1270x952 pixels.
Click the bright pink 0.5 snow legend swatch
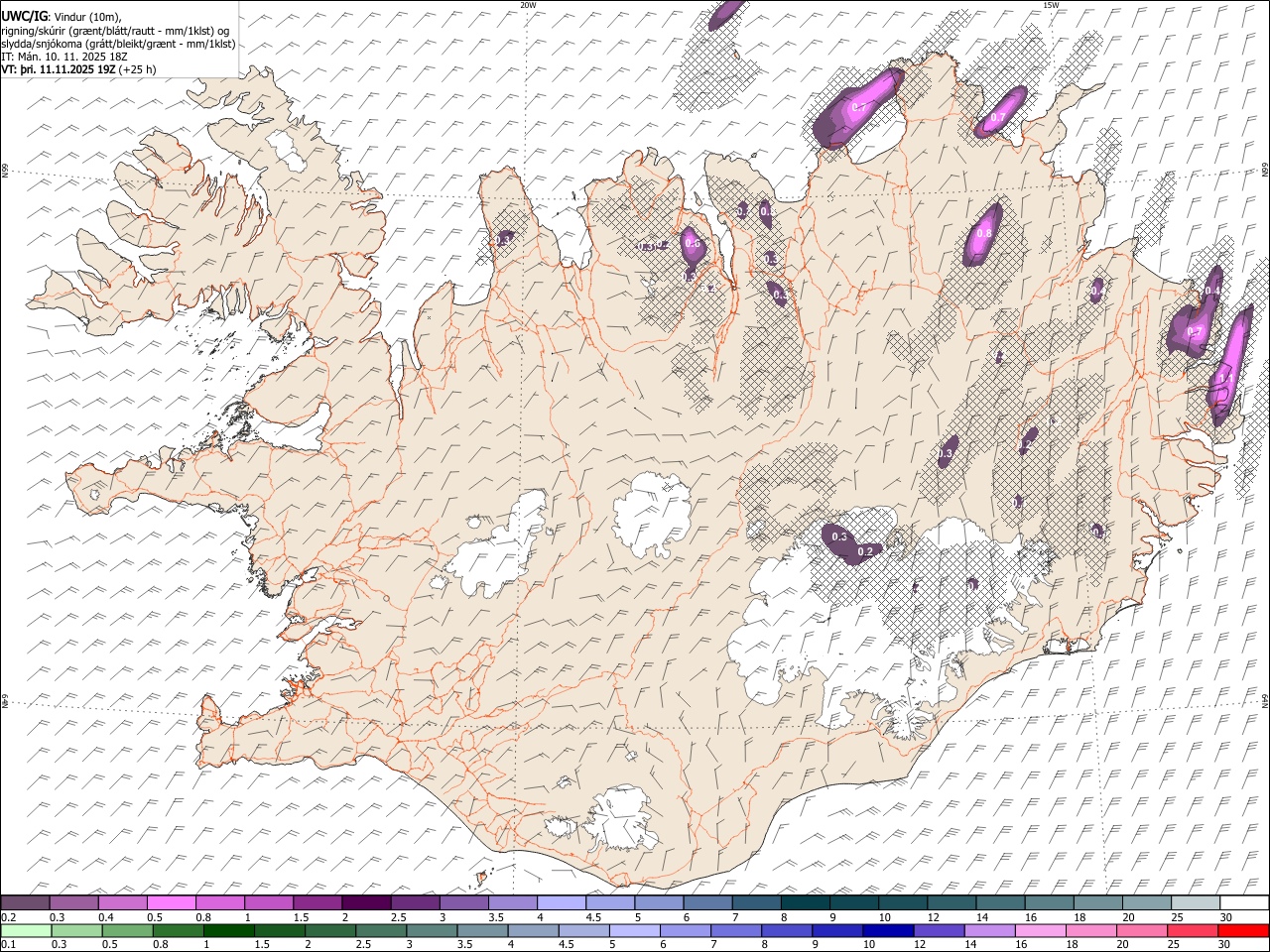pyautogui.click(x=172, y=902)
